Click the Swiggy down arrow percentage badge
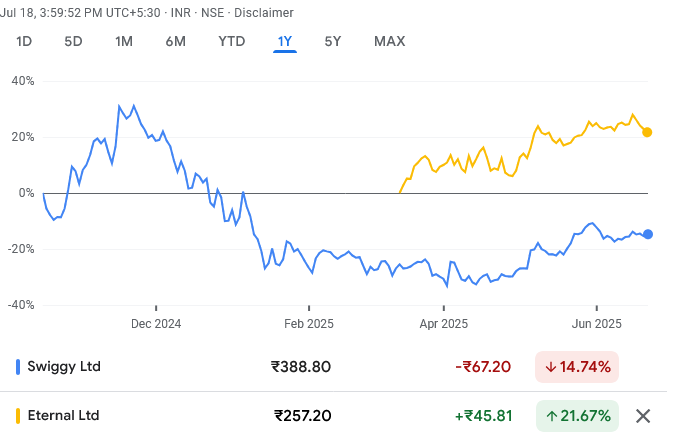Viewport: 675px width, 438px height. coord(577,367)
